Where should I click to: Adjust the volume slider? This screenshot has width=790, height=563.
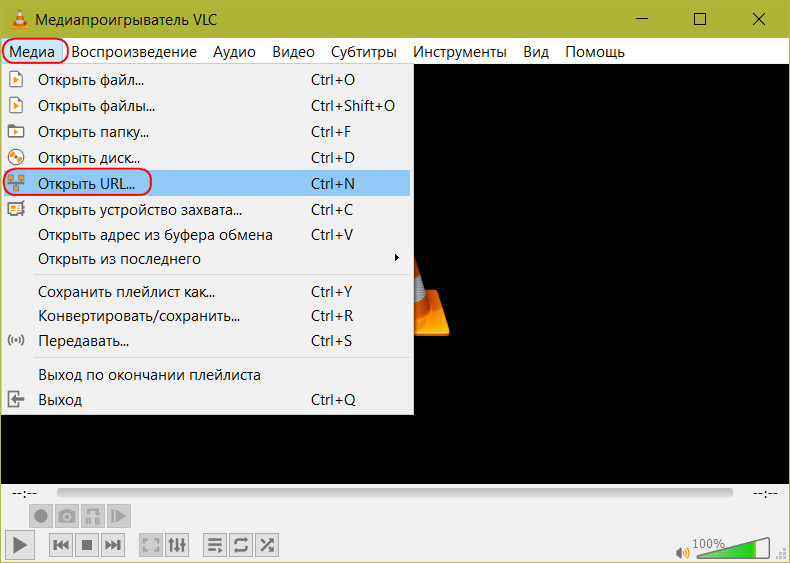tap(733, 548)
